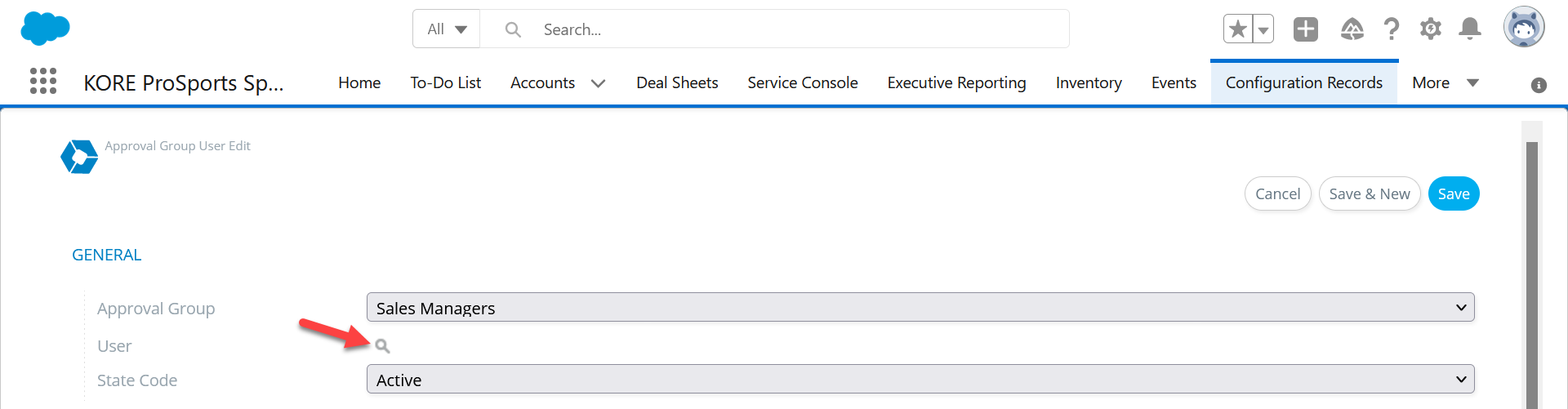The width and height of the screenshot is (1568, 409).
Task: Click the info icon near the More tab
Action: (1539, 85)
